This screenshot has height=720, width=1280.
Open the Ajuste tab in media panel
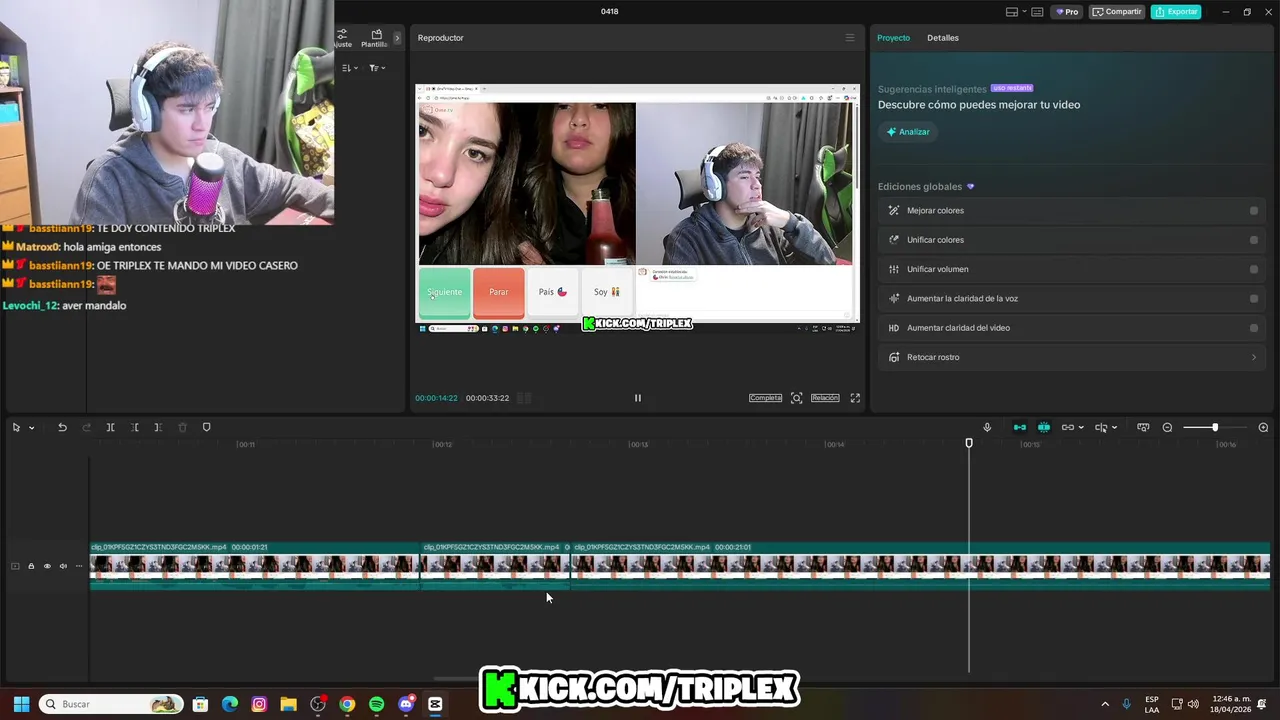pyautogui.click(x=343, y=38)
